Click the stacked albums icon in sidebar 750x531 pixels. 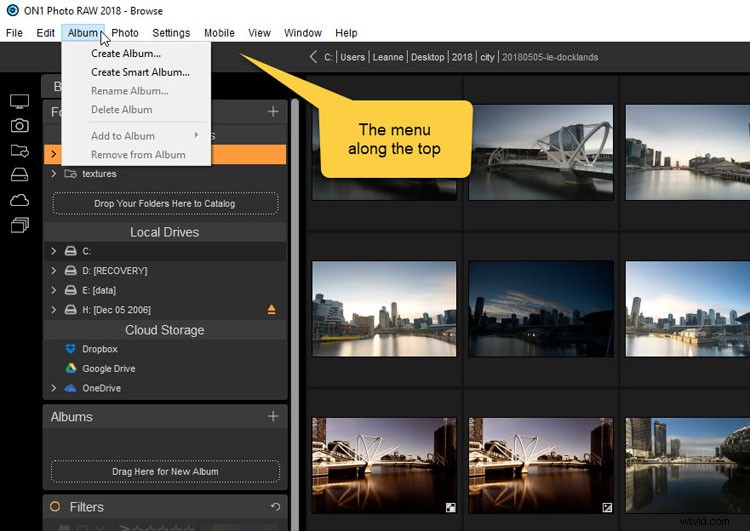[20, 225]
